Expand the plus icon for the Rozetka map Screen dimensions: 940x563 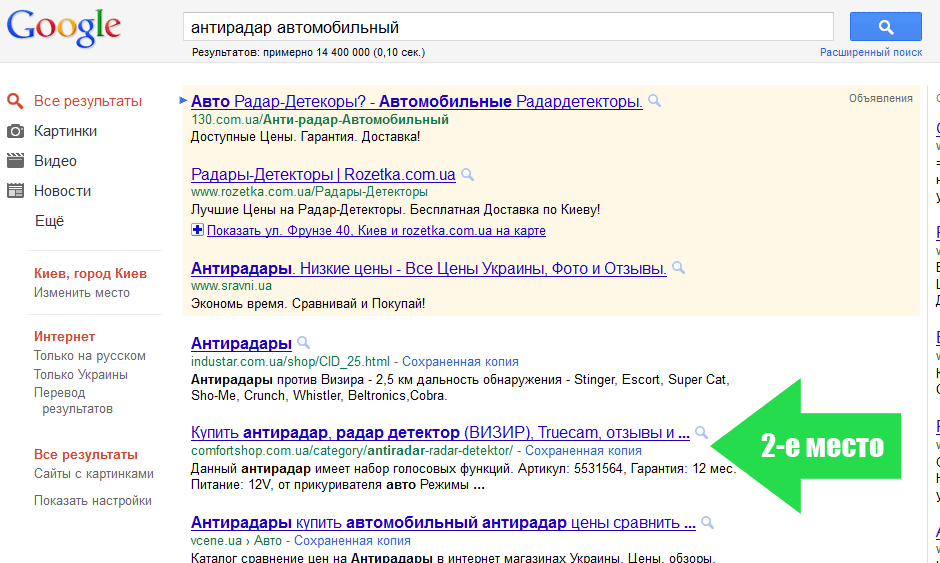click(x=197, y=230)
